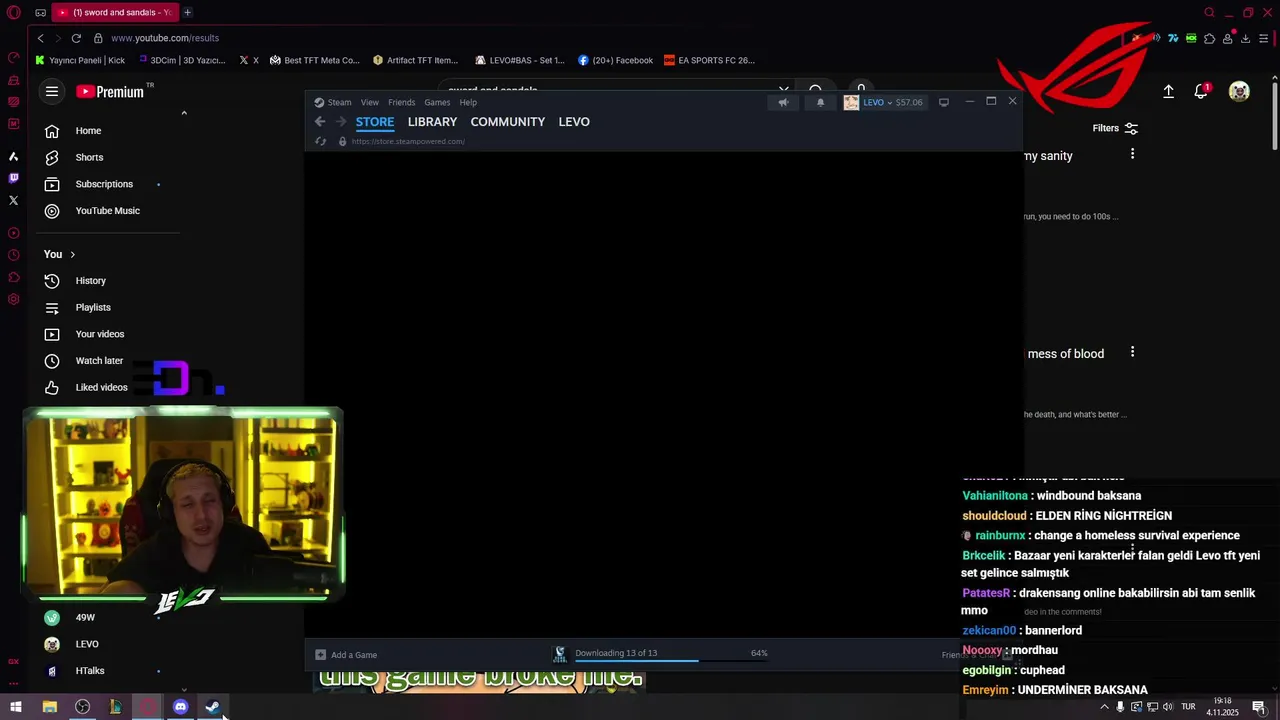Open options for 'mess of blood' video
Screen dimensions: 1280x720
(1132, 352)
